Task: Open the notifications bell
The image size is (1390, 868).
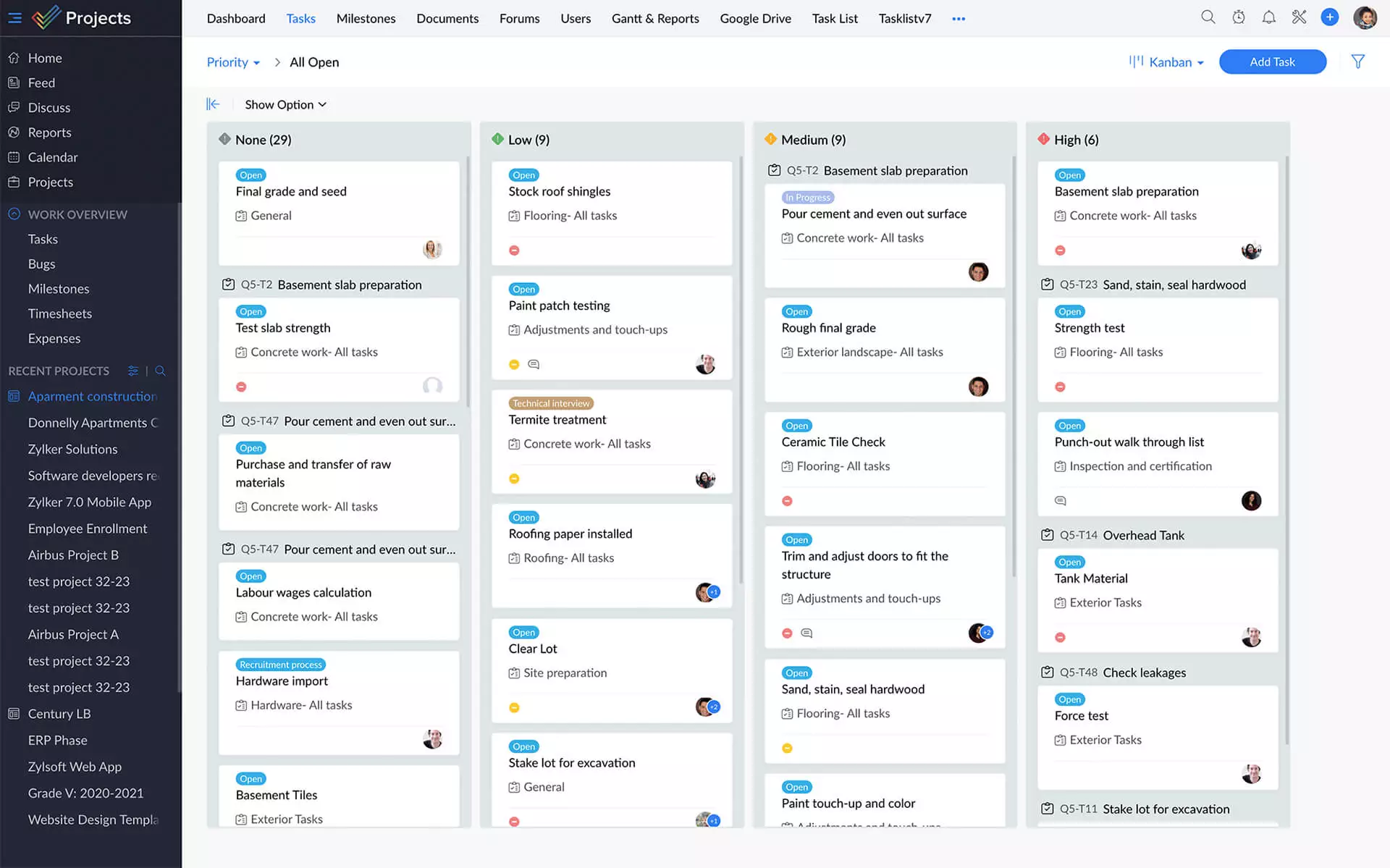Action: tap(1268, 17)
